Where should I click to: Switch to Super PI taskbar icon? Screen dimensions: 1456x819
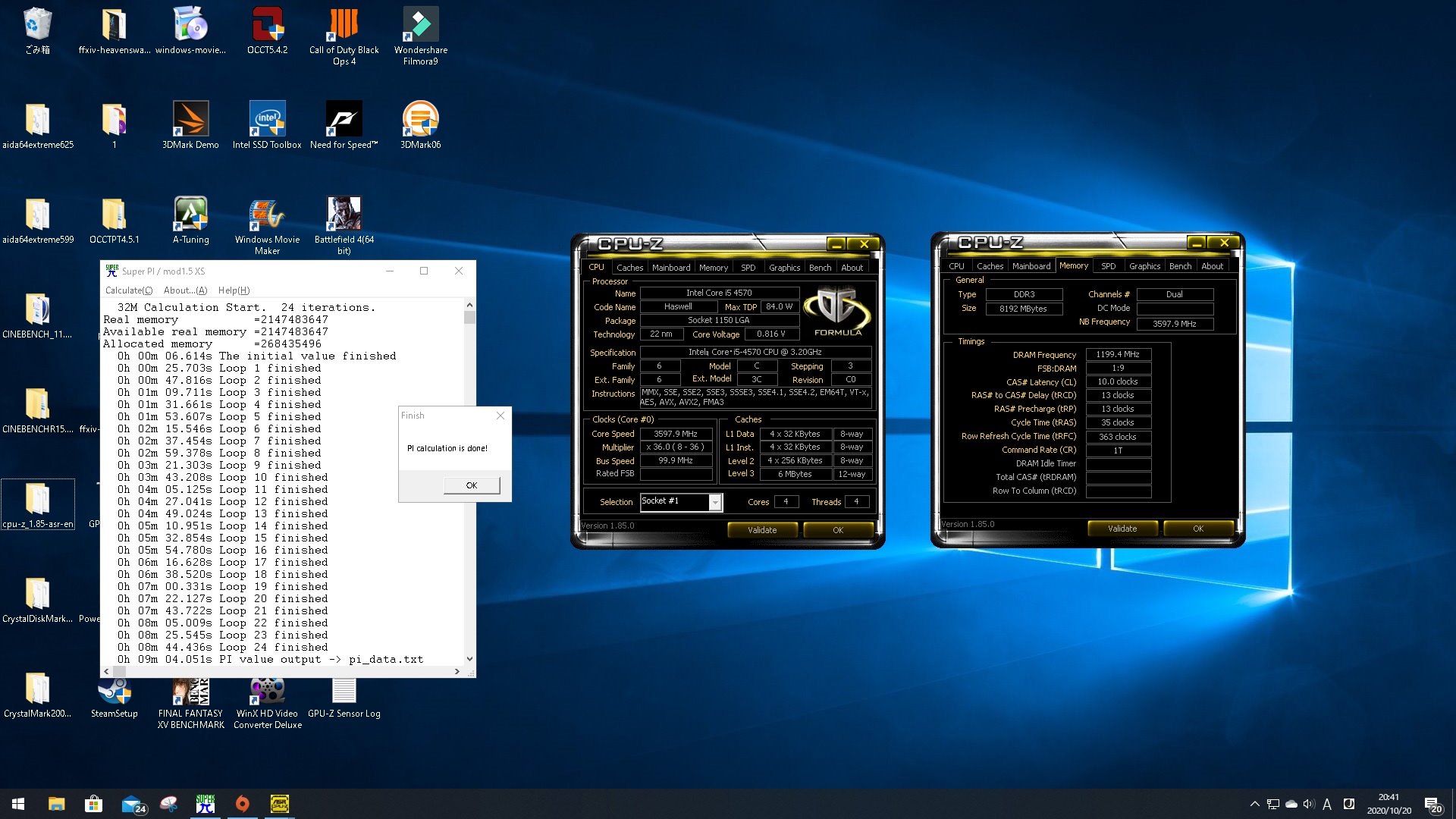point(206,804)
